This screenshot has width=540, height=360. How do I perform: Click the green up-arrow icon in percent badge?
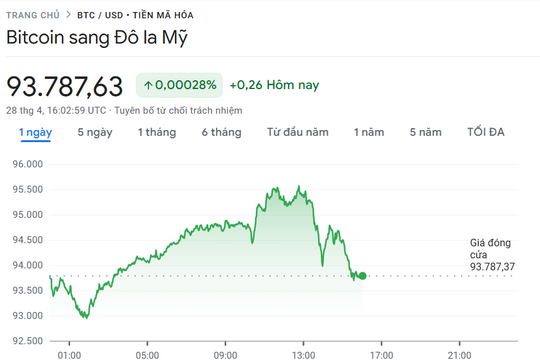pos(148,85)
